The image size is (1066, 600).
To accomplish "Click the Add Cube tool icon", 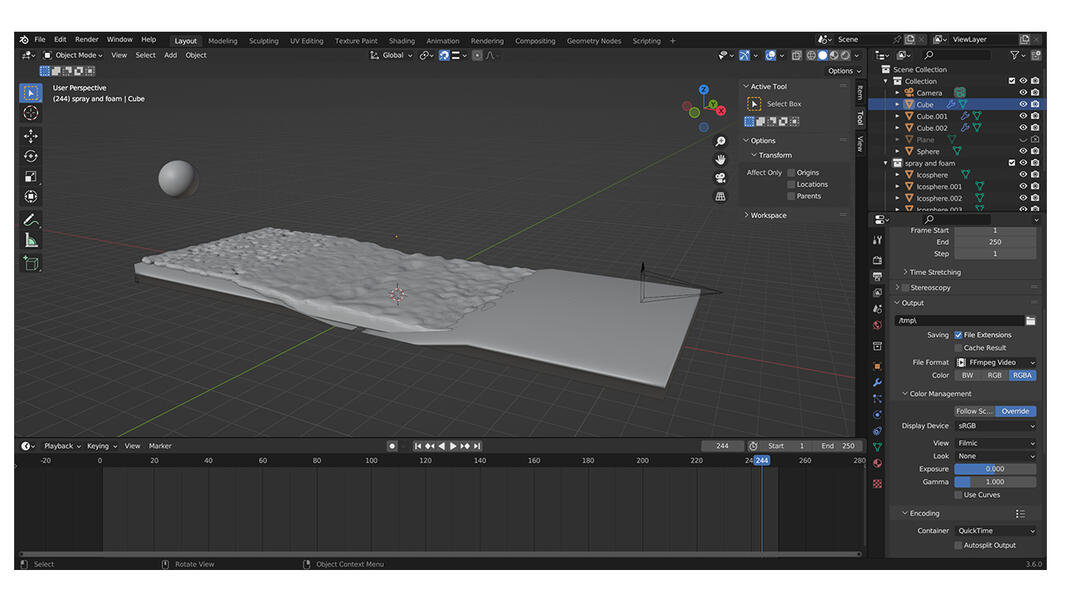I will click(30, 263).
